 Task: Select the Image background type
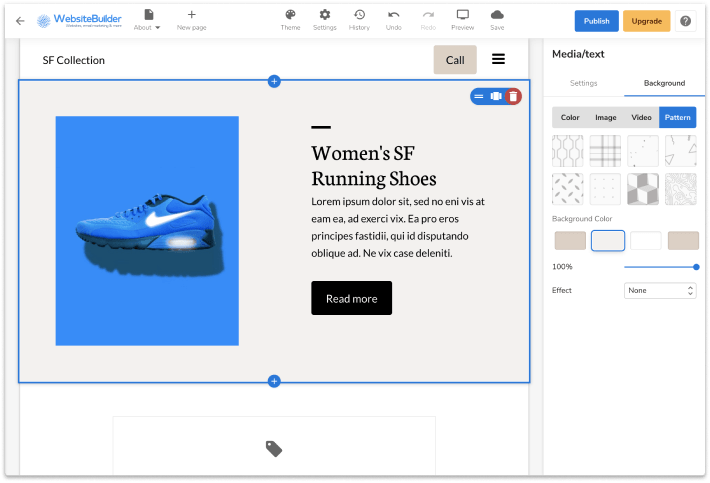[x=605, y=118]
